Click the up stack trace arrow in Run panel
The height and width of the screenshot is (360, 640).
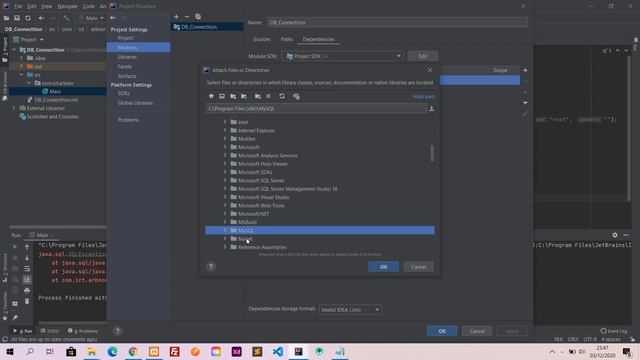[x=27, y=247]
